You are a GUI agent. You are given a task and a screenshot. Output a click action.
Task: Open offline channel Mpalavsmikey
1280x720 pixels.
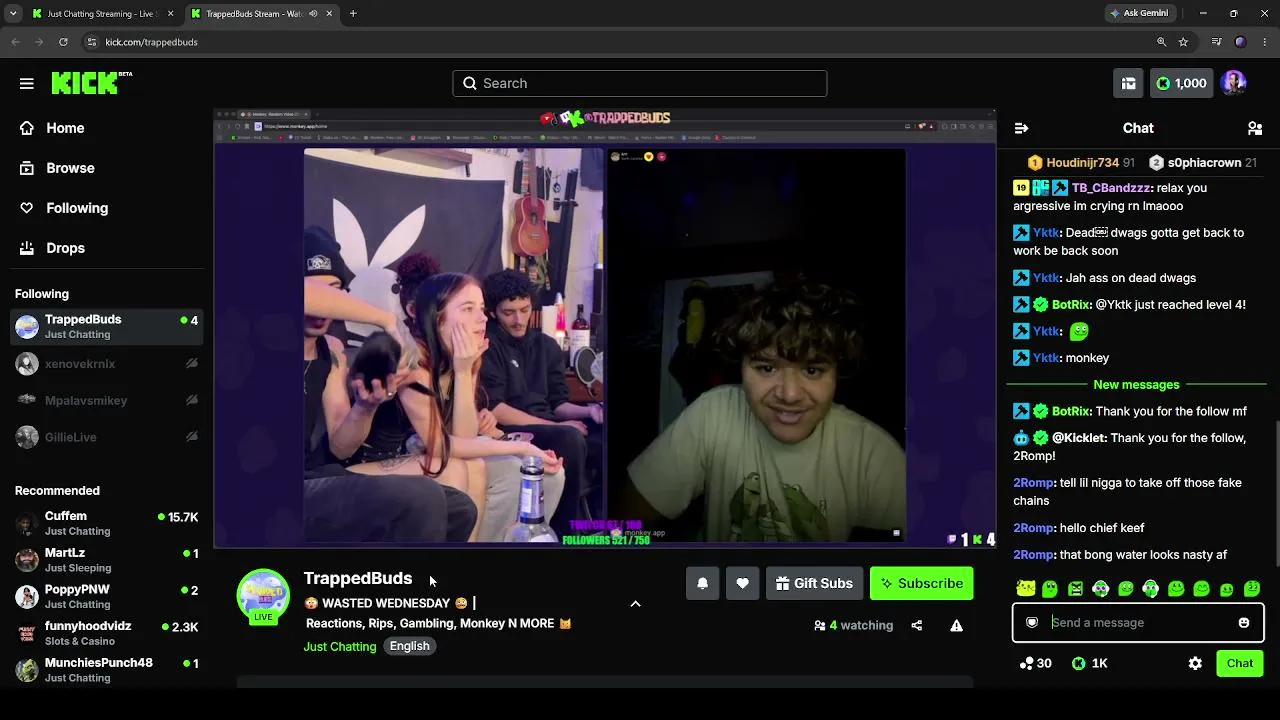(x=106, y=401)
